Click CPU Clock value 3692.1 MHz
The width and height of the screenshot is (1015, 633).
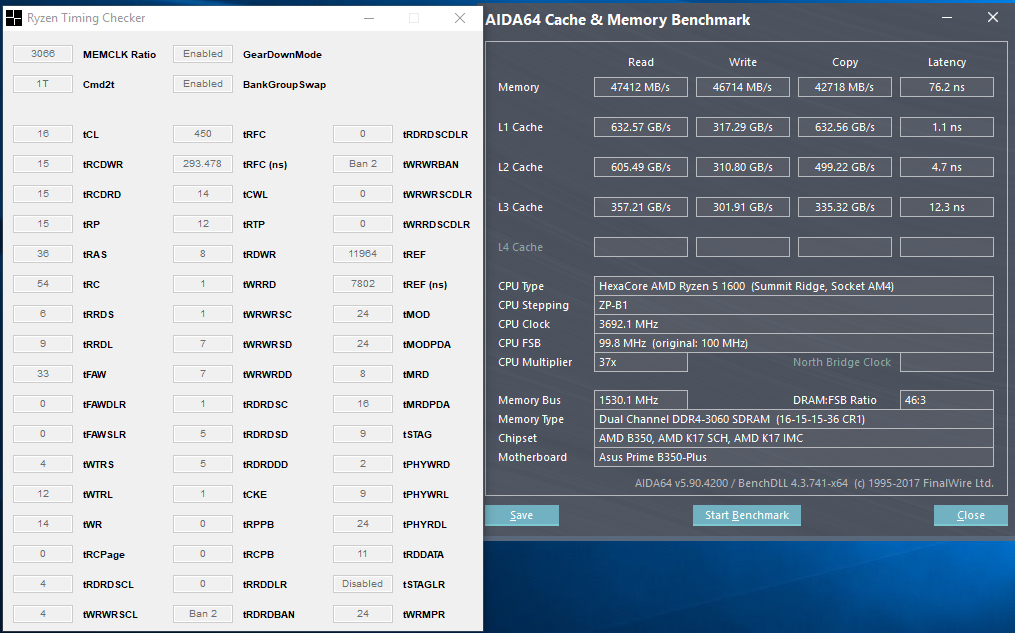click(x=794, y=324)
